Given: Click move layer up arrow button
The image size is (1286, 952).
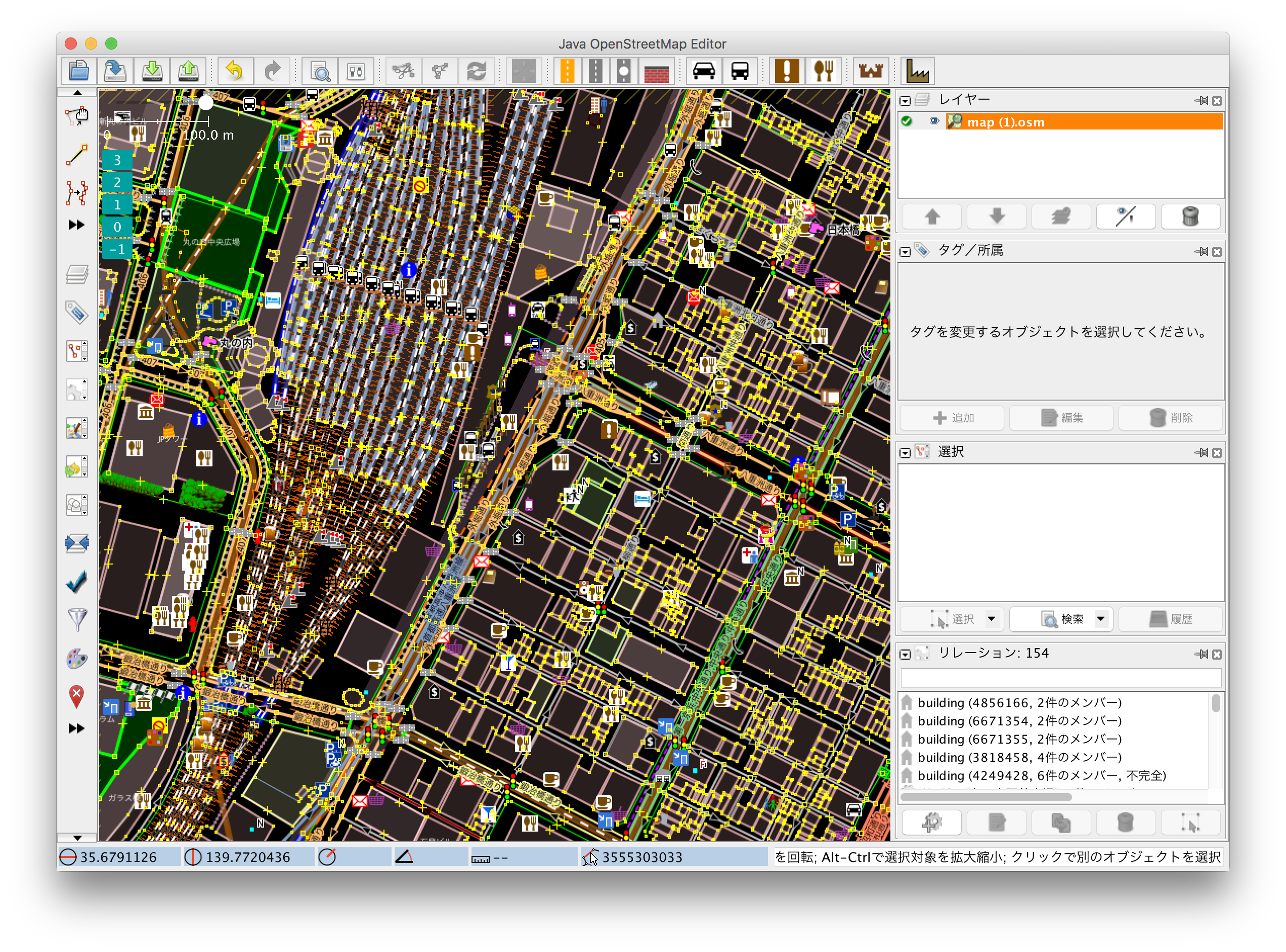Looking at the screenshot, I should point(932,217).
